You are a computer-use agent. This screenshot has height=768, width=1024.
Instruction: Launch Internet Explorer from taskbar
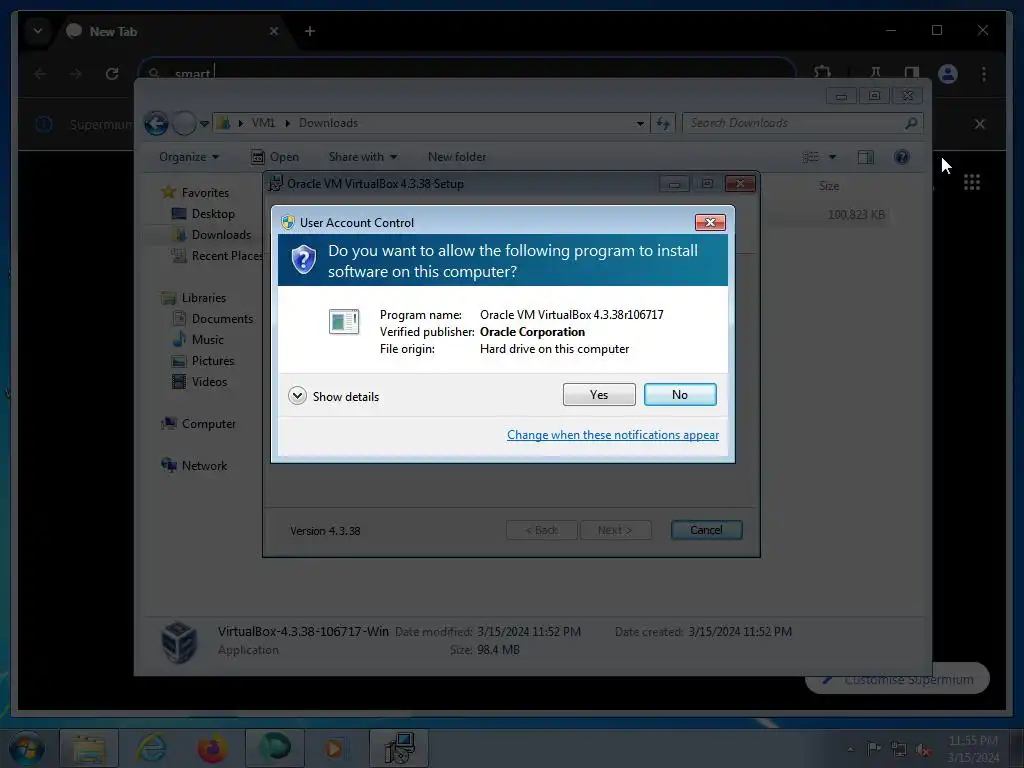(x=151, y=748)
